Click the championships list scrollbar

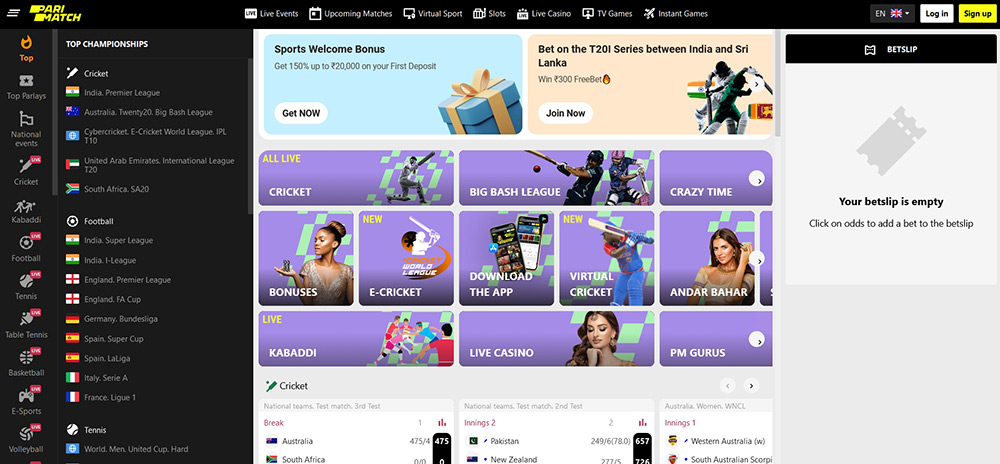(x=251, y=135)
